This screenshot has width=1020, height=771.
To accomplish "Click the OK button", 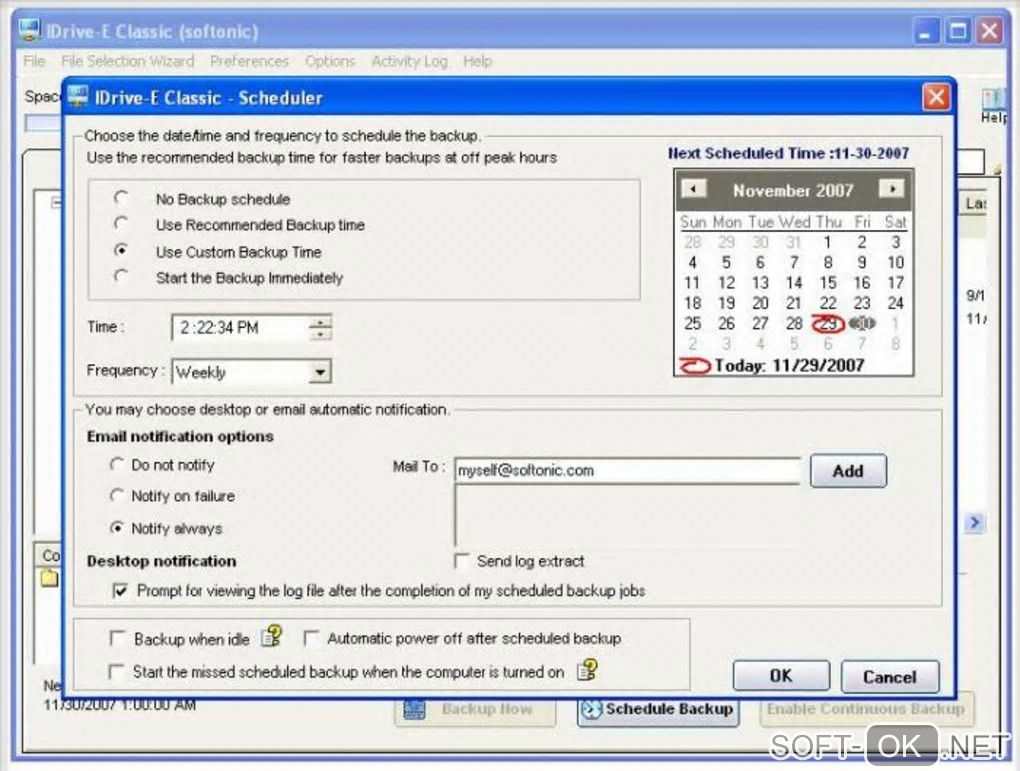I will (781, 677).
